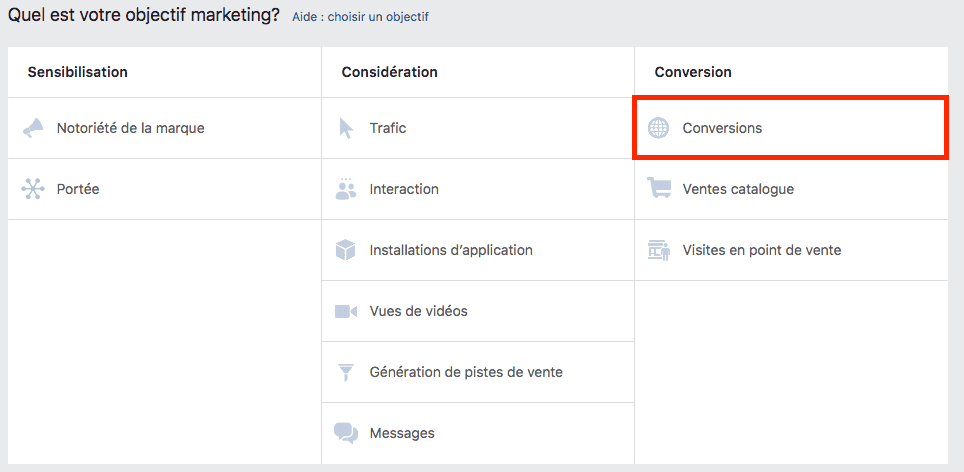This screenshot has width=964, height=472.
Task: Click the Ventes catalogue shopping cart icon
Action: coord(658,189)
